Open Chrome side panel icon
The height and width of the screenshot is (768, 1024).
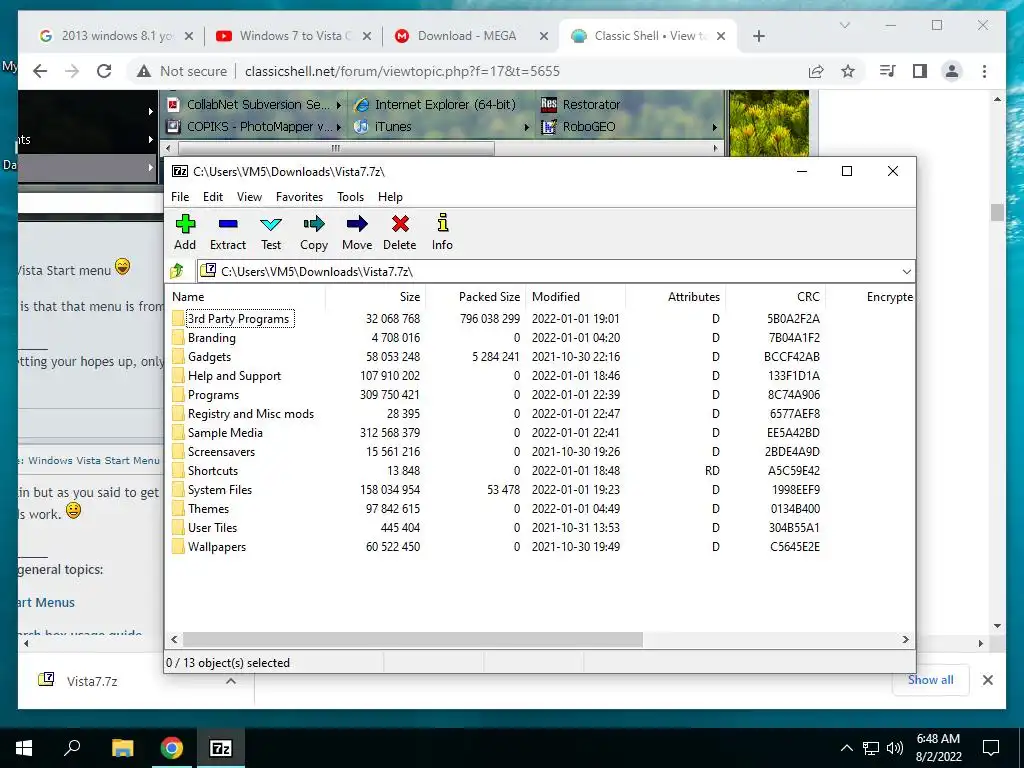920,71
